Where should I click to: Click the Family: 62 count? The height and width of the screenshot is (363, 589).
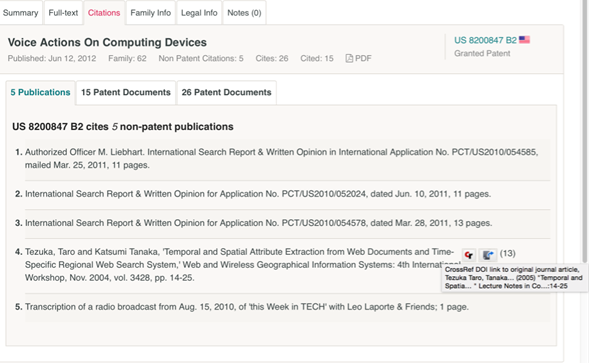[127, 58]
